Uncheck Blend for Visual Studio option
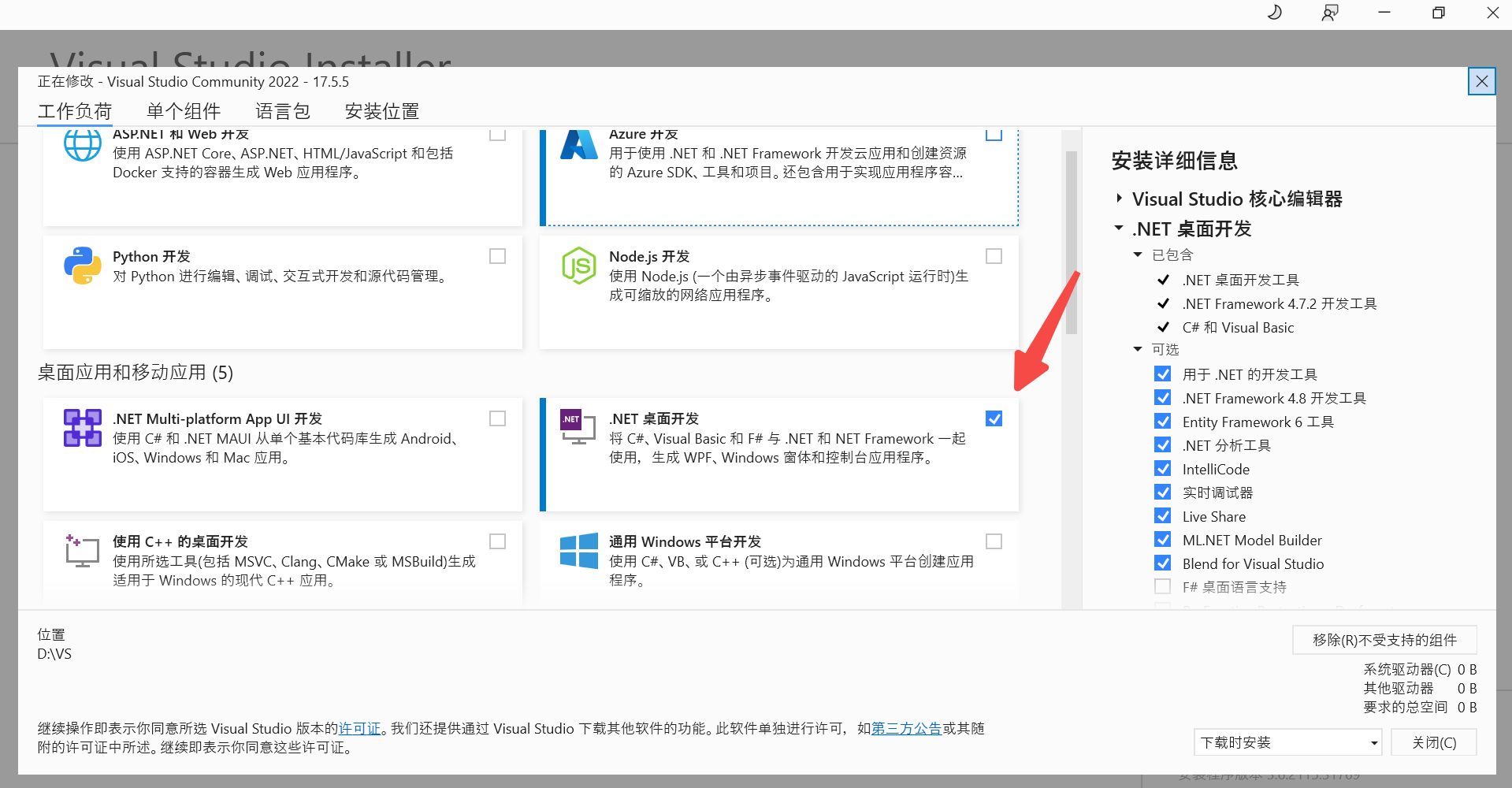1512x788 pixels. tap(1162, 563)
